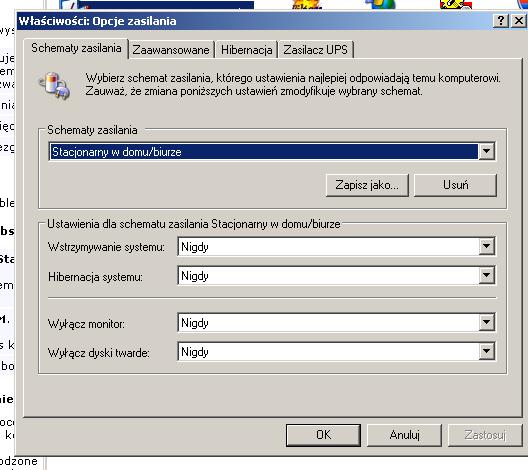Click the Anuluj button

coord(404,435)
